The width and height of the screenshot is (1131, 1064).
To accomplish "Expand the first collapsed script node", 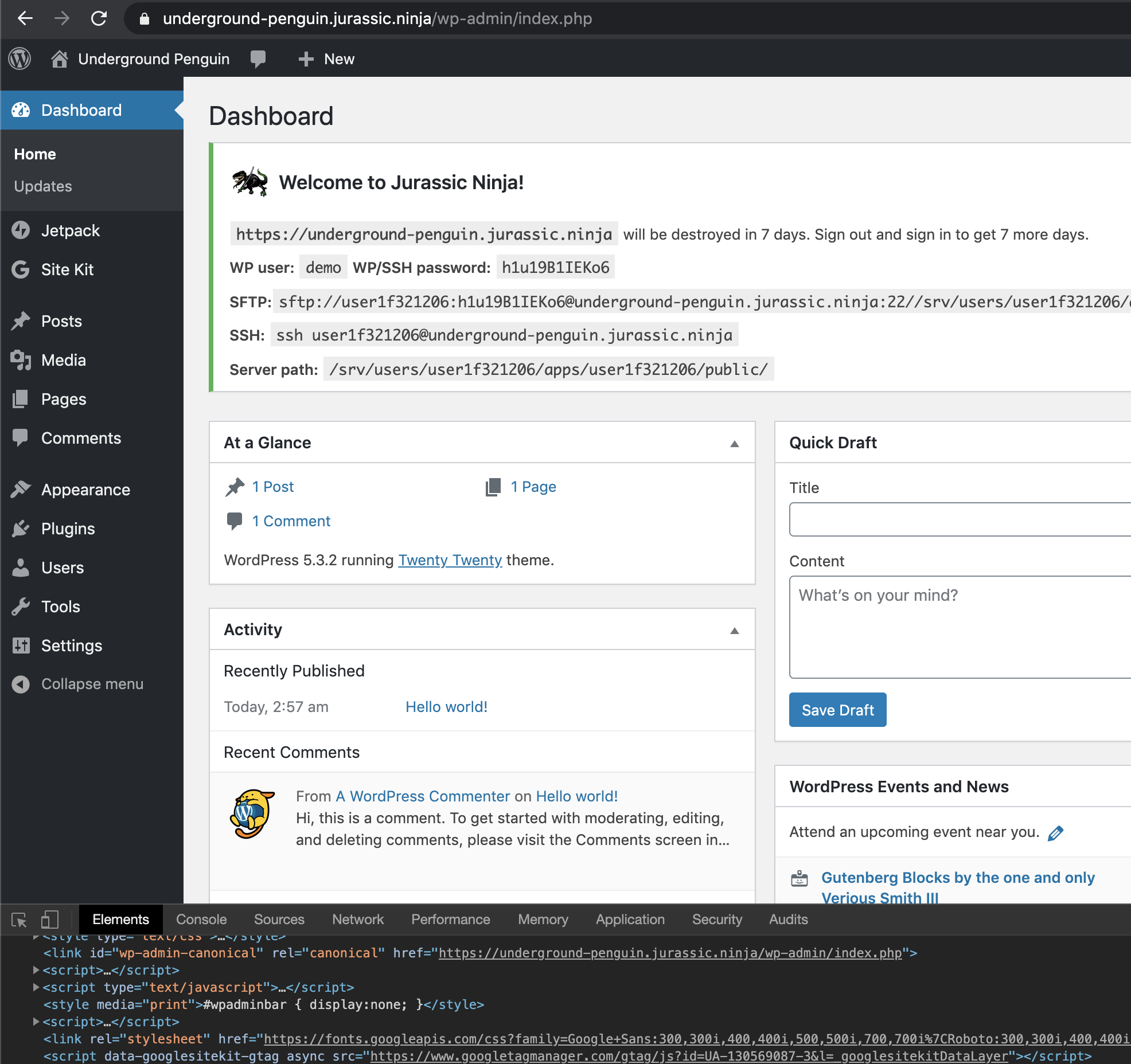I will coord(36,970).
